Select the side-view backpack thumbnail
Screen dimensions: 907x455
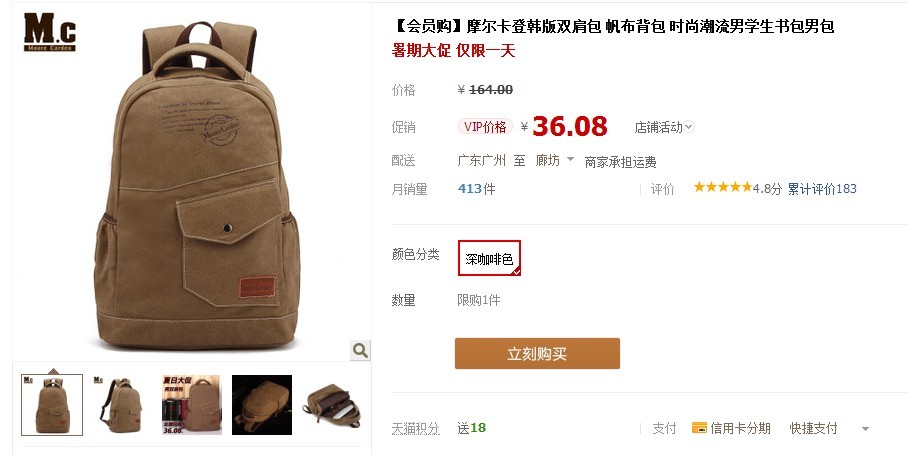(x=121, y=405)
